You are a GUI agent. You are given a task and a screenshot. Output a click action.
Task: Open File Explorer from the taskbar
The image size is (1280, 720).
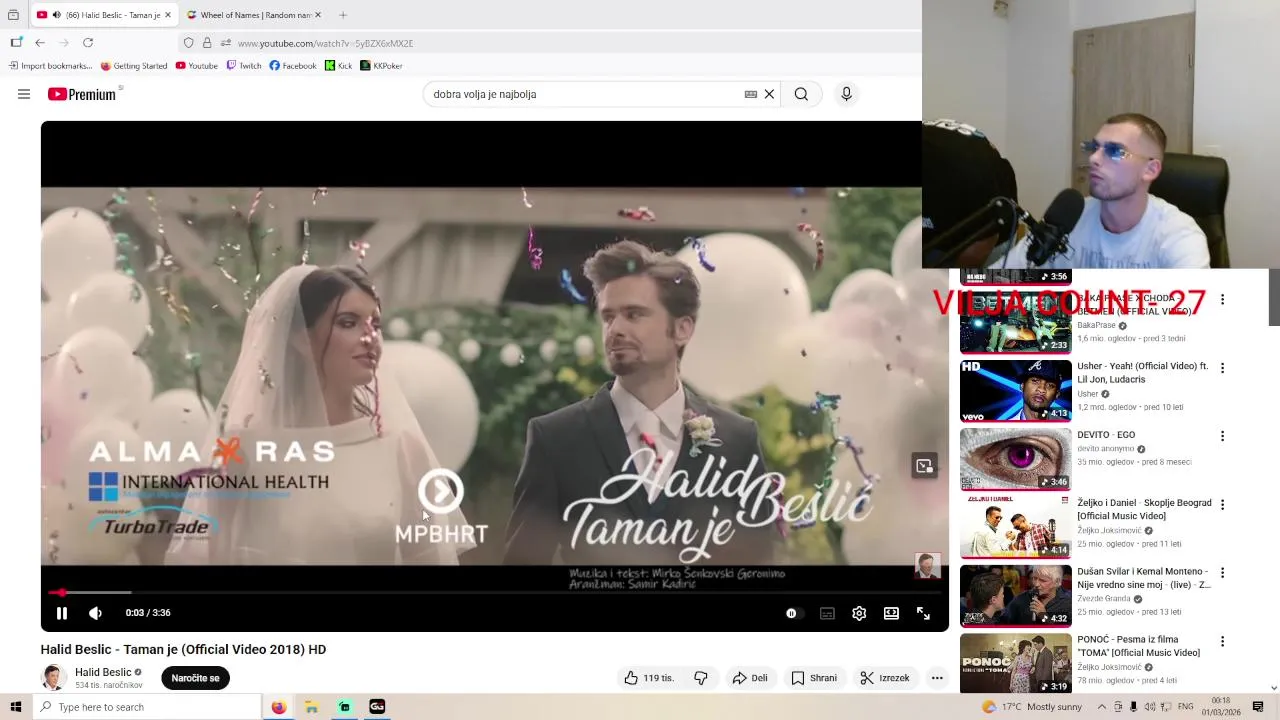point(311,707)
